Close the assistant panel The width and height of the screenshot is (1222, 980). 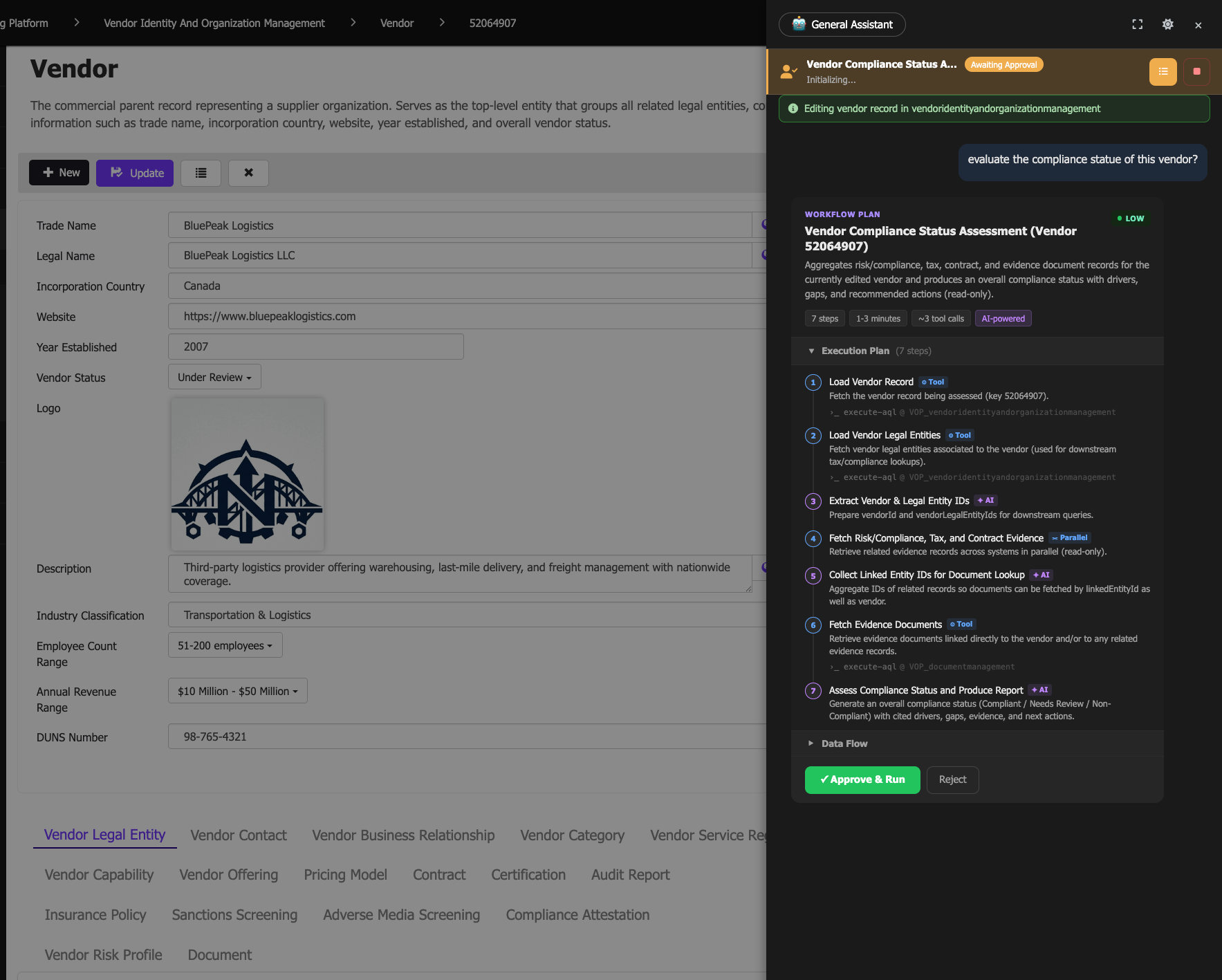tap(1198, 25)
